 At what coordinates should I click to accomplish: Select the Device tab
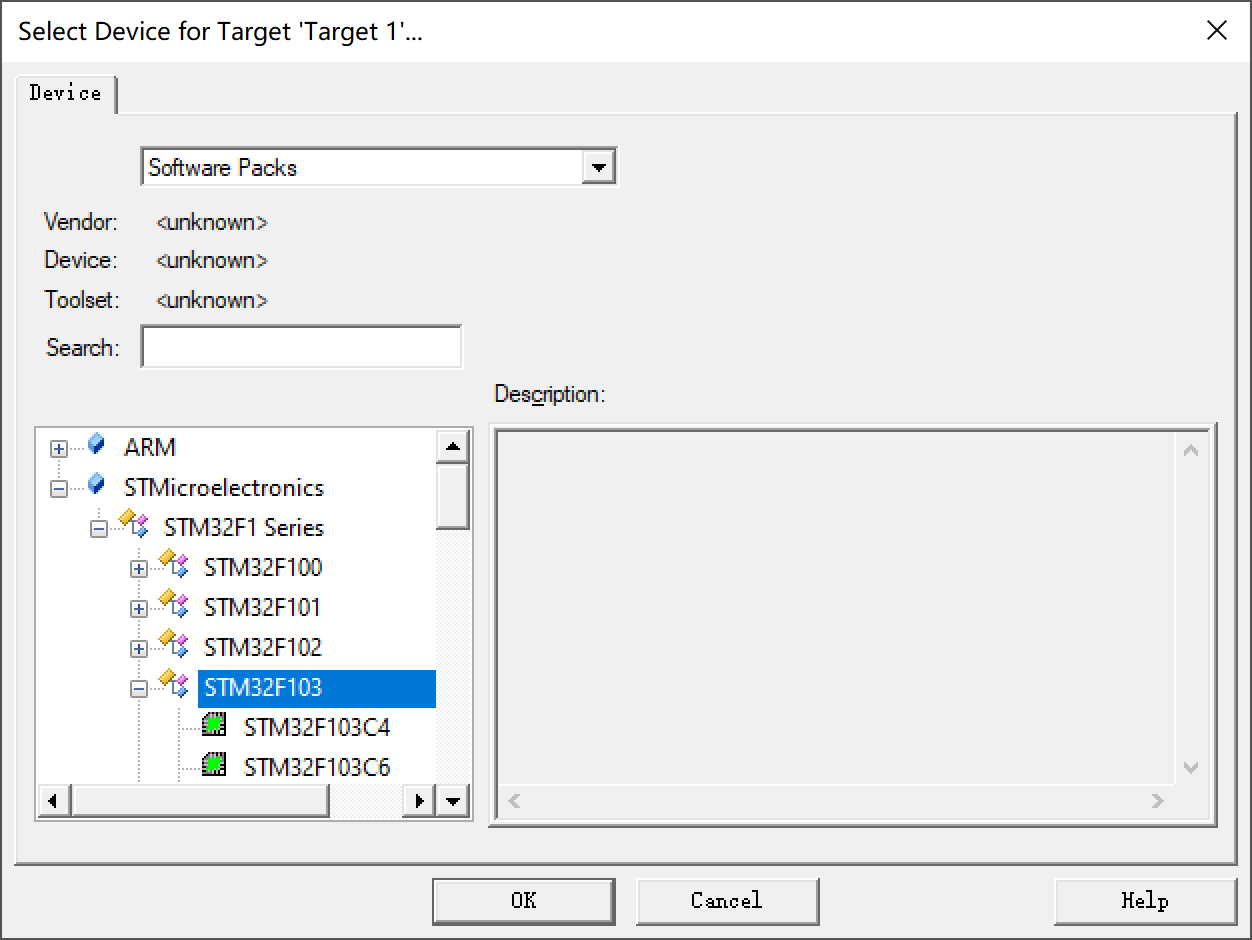coord(66,93)
